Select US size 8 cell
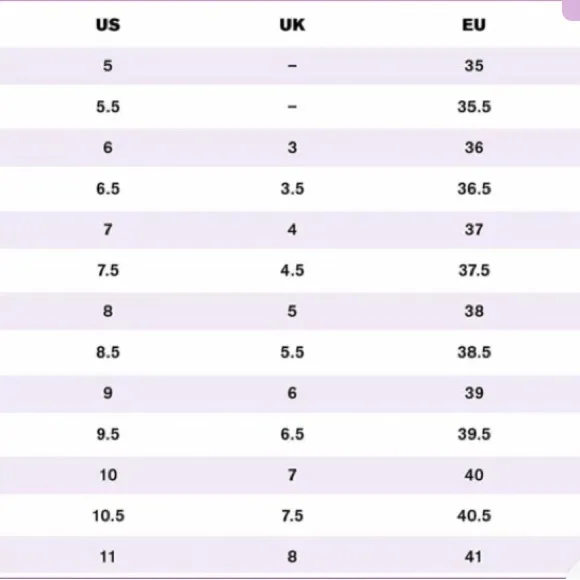Image resolution: width=580 pixels, height=580 pixels. [x=108, y=311]
